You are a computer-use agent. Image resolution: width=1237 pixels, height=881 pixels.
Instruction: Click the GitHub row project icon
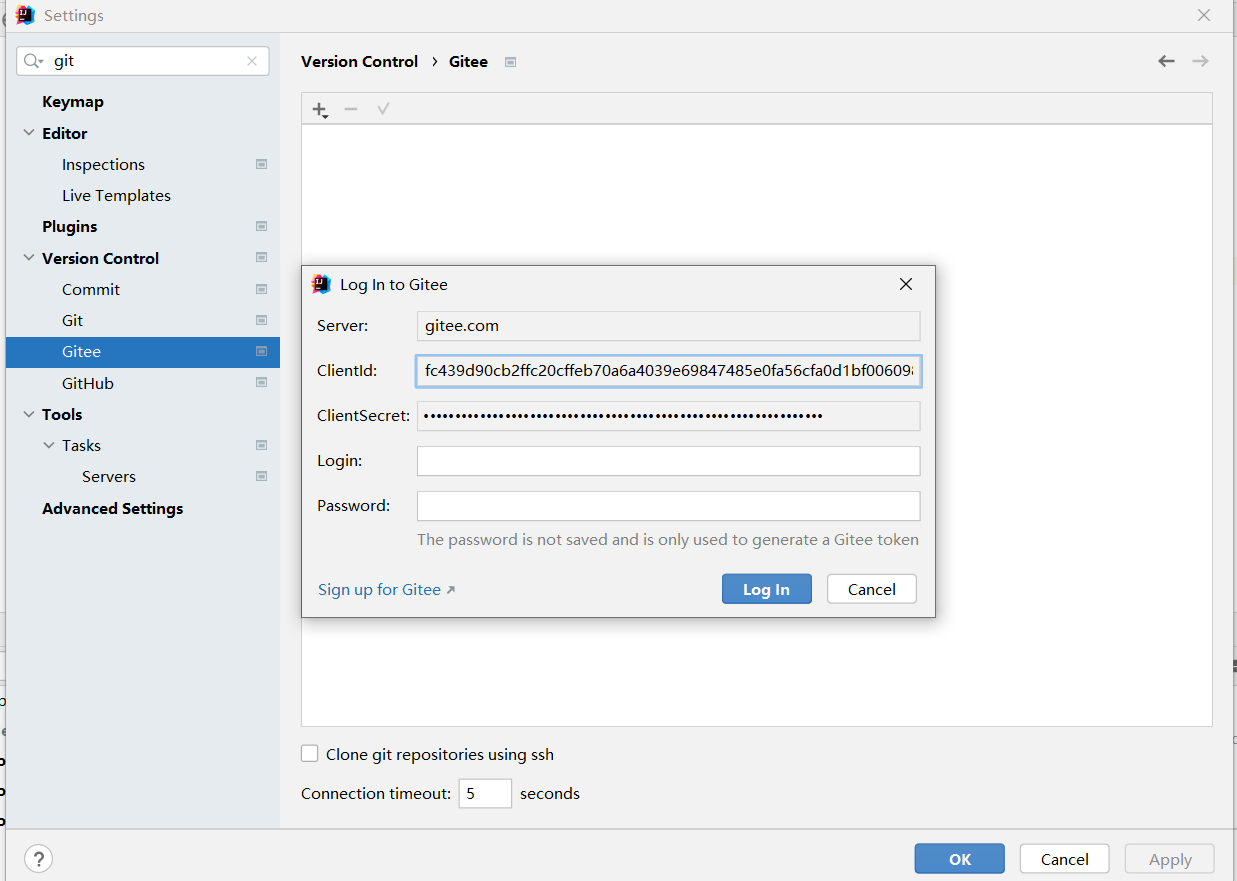[x=261, y=383]
